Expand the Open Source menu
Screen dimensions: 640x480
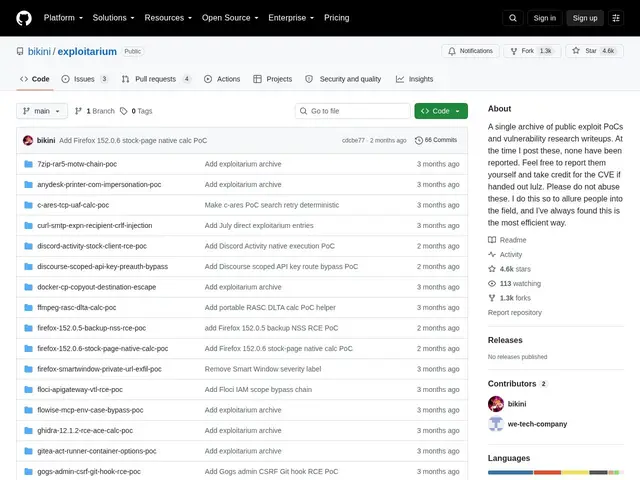tap(230, 18)
